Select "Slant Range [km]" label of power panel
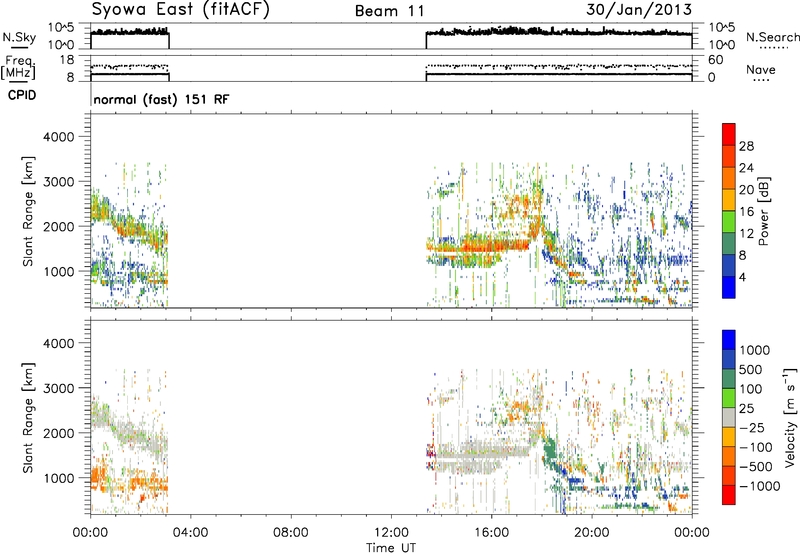Screen dimensions: 800x554 pyautogui.click(x=28, y=212)
